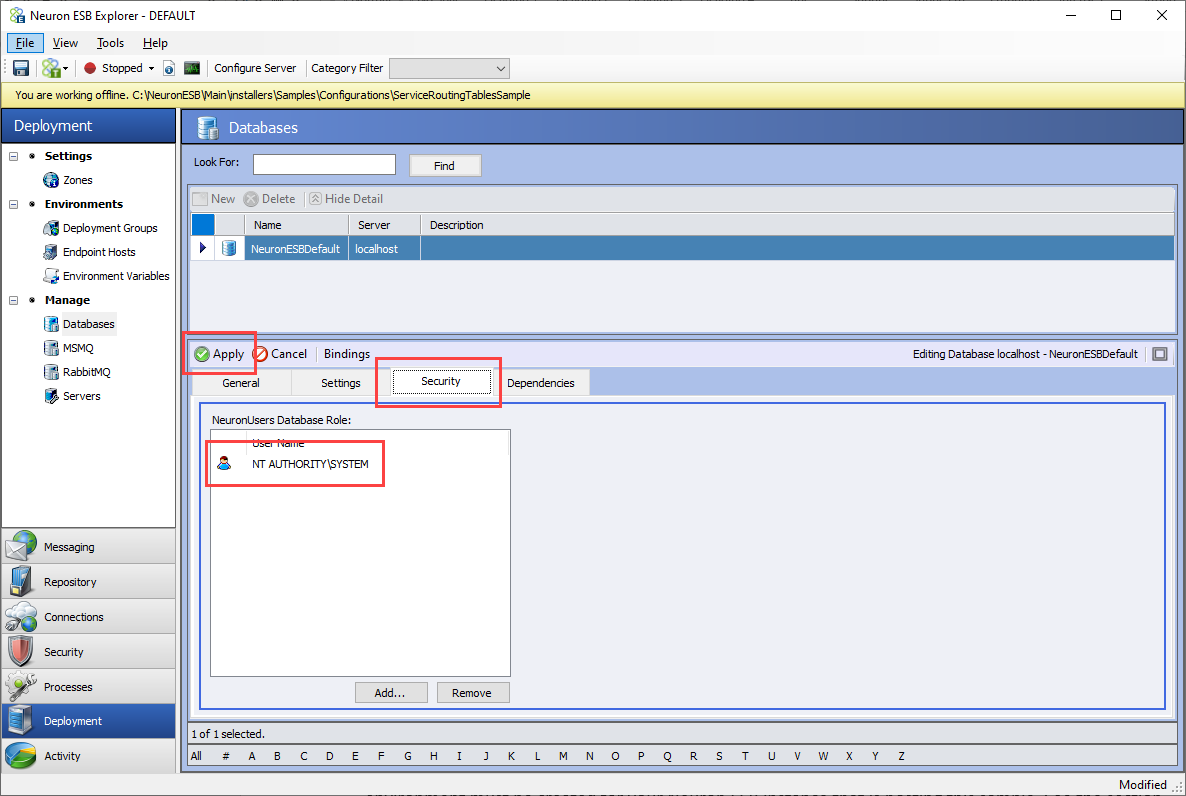Image resolution: width=1186 pixels, height=796 pixels.
Task: Click the Environment Variables icon
Action: 51,276
